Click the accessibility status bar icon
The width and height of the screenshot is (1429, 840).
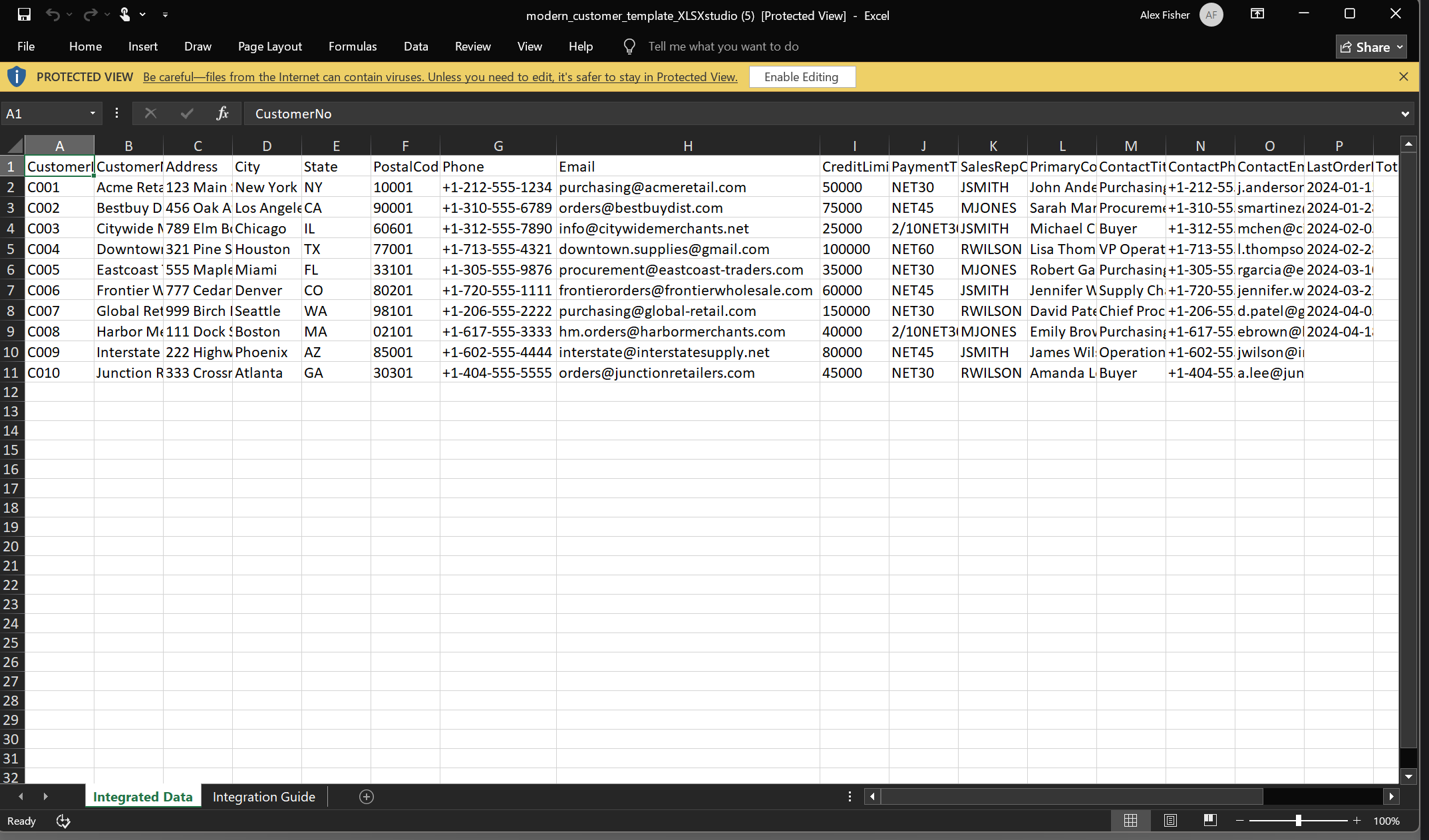tap(63, 821)
